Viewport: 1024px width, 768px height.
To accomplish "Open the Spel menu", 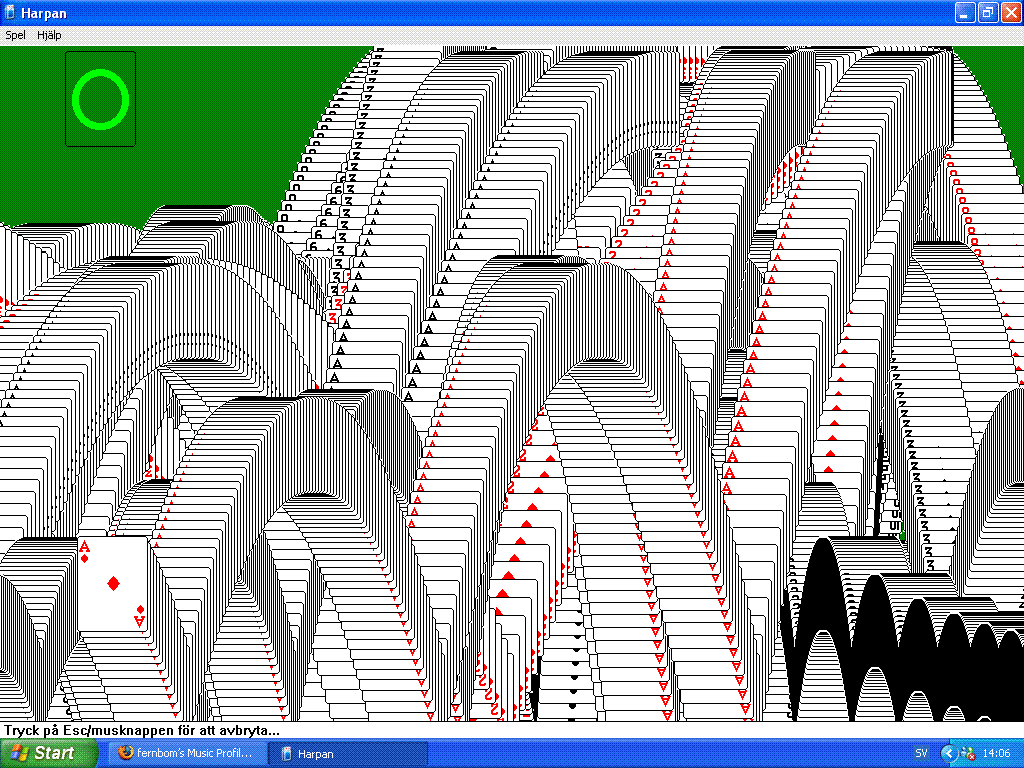I will [16, 35].
